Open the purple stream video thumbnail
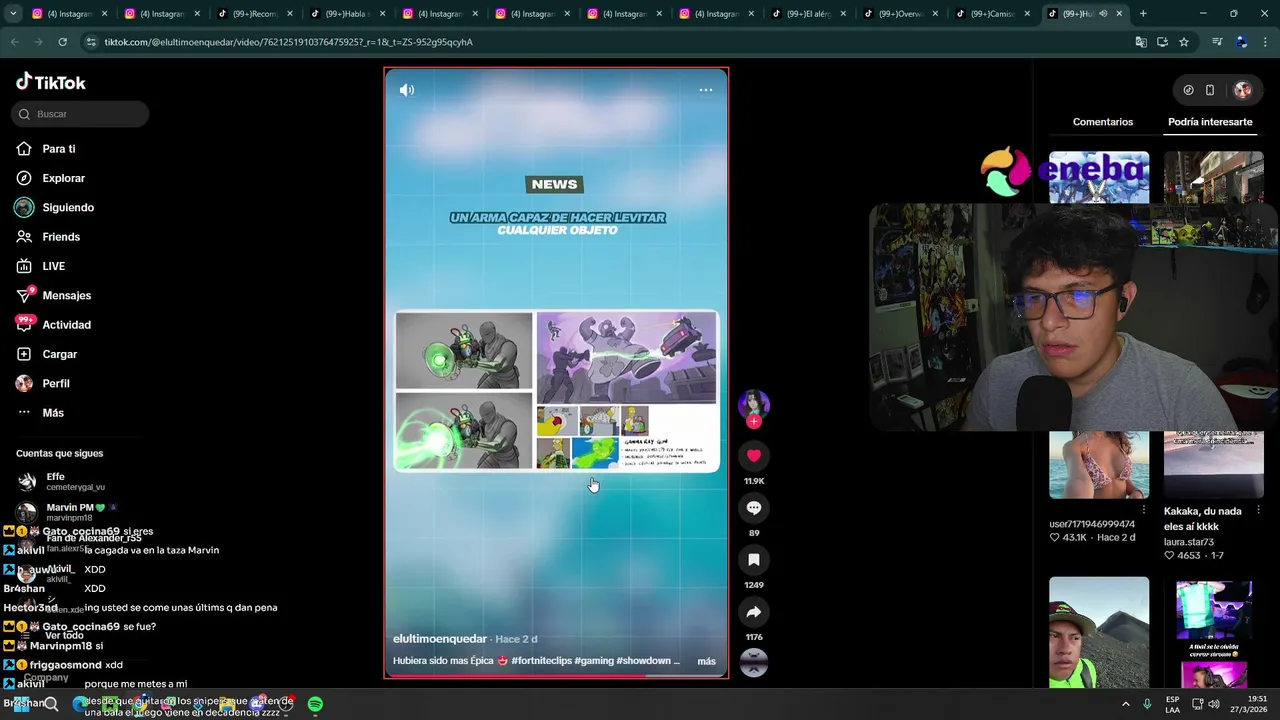The width and height of the screenshot is (1280, 720). coord(1214,632)
